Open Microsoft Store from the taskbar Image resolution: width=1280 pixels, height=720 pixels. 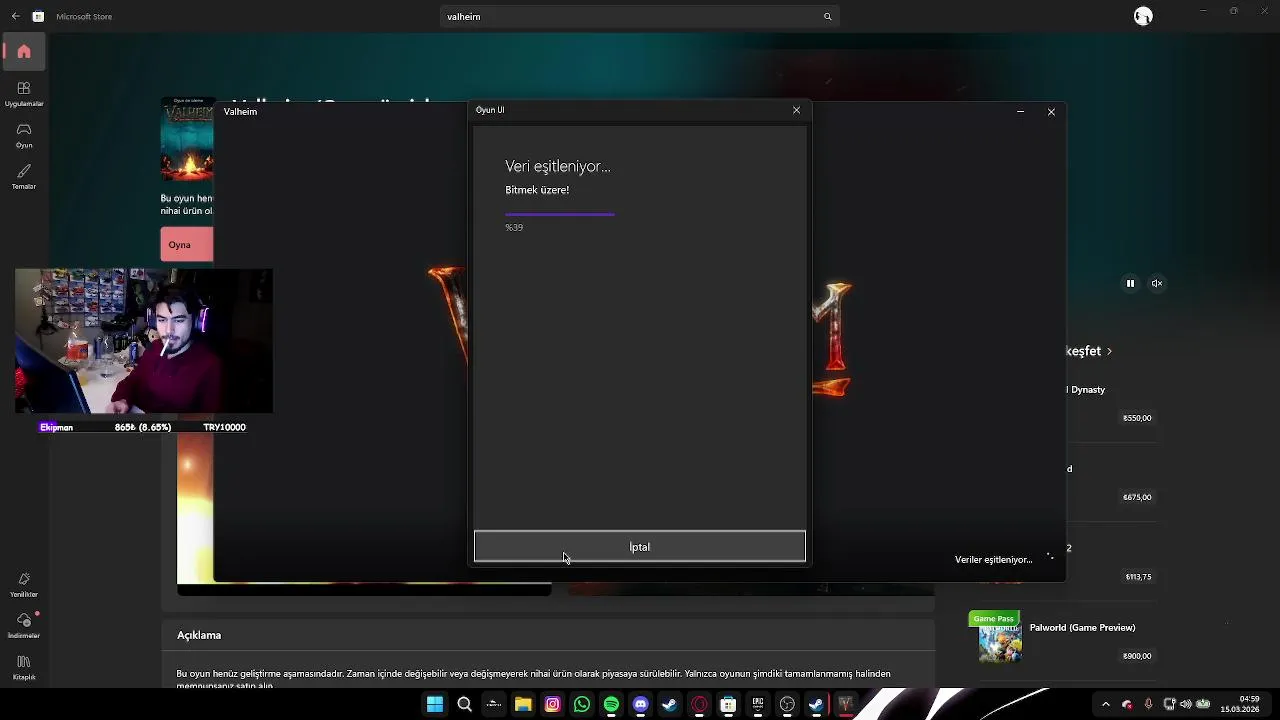[x=729, y=705]
